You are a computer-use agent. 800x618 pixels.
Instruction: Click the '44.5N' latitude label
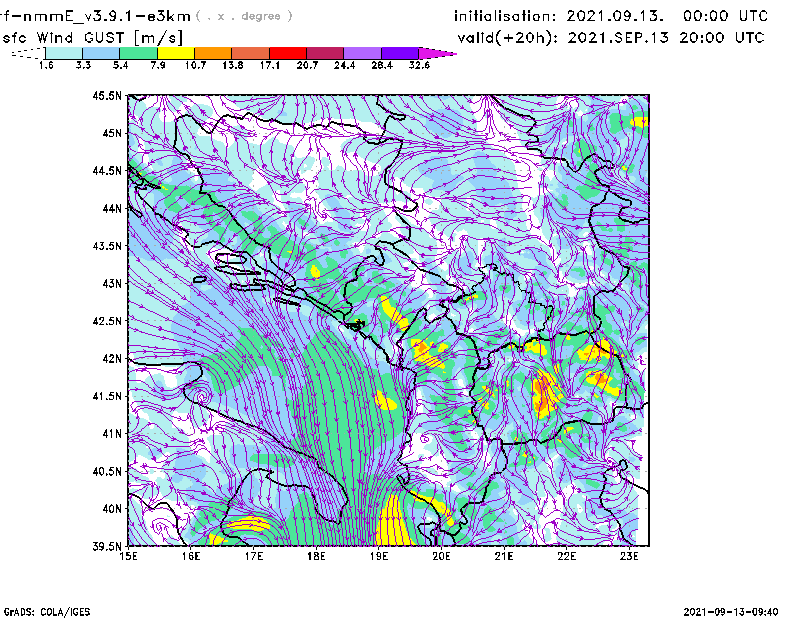click(107, 170)
